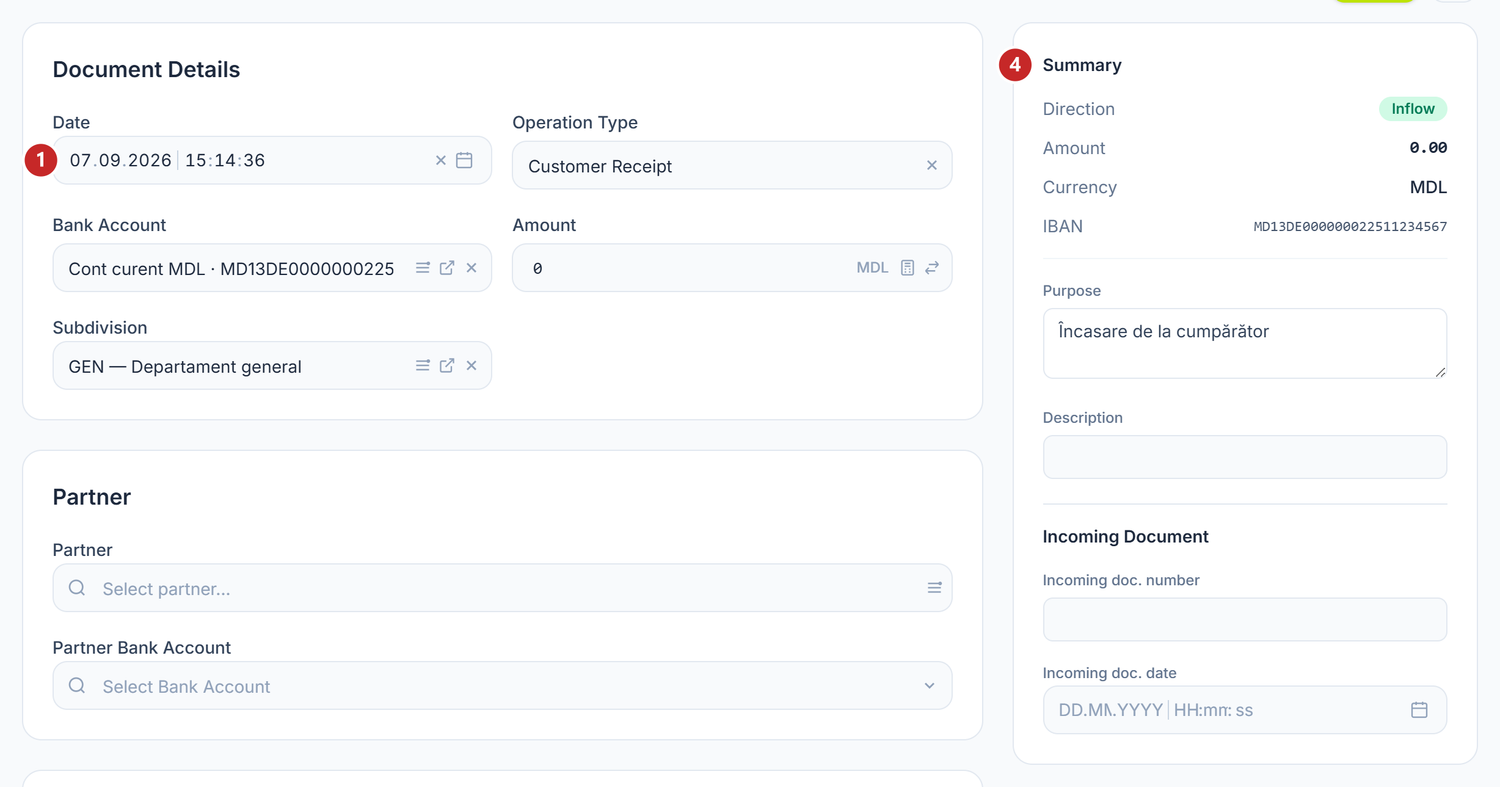Viewport: 1500px width, 787px height.
Task: Focus the Subdivision GEN field
Action: [x=272, y=366]
